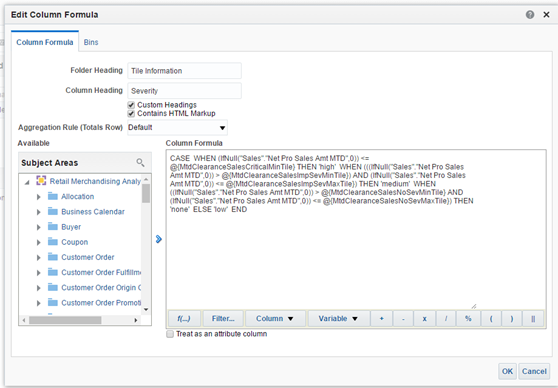
Task: Expand the Customer Order Fulfillment folder
Action: click(38, 273)
